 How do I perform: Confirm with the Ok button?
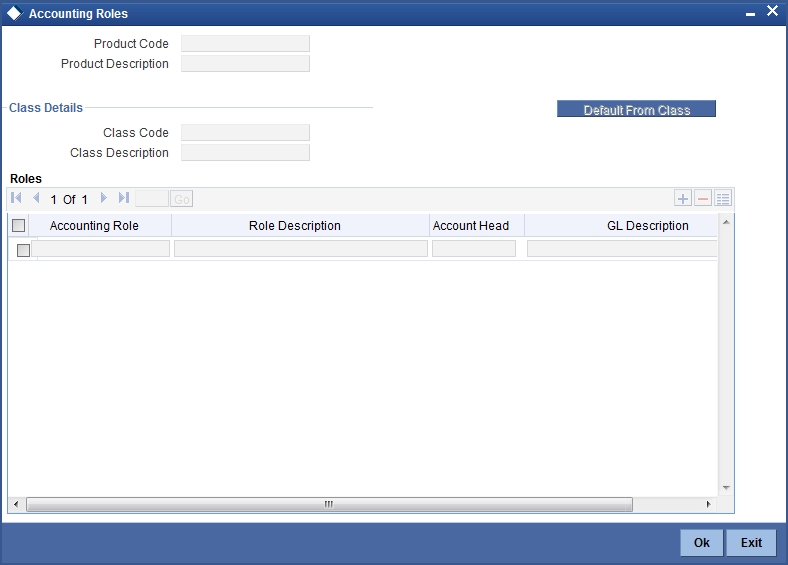click(702, 542)
